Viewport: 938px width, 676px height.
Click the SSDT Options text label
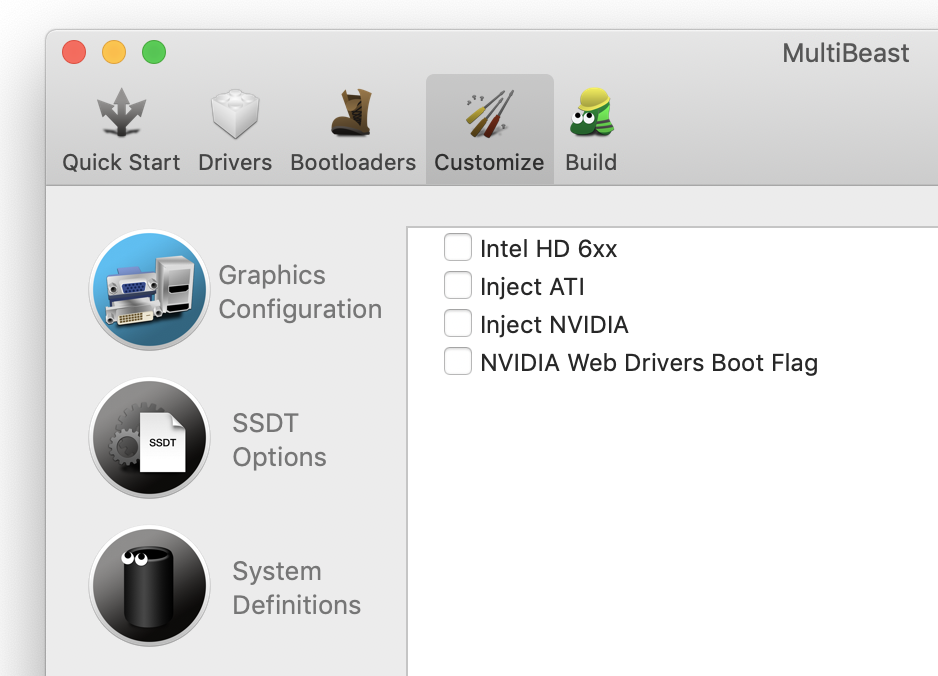point(279,440)
